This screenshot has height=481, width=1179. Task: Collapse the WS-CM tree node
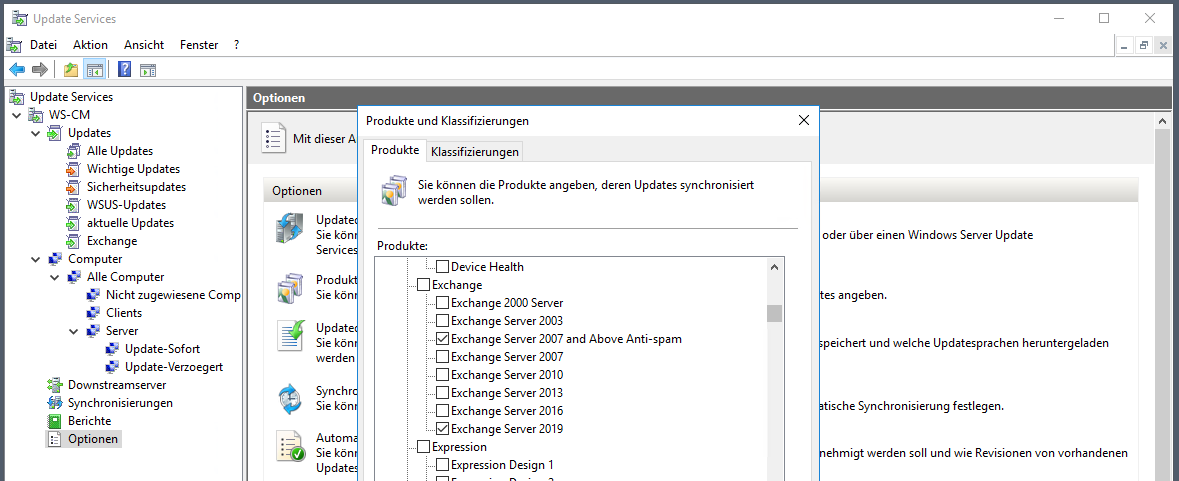tap(17, 115)
